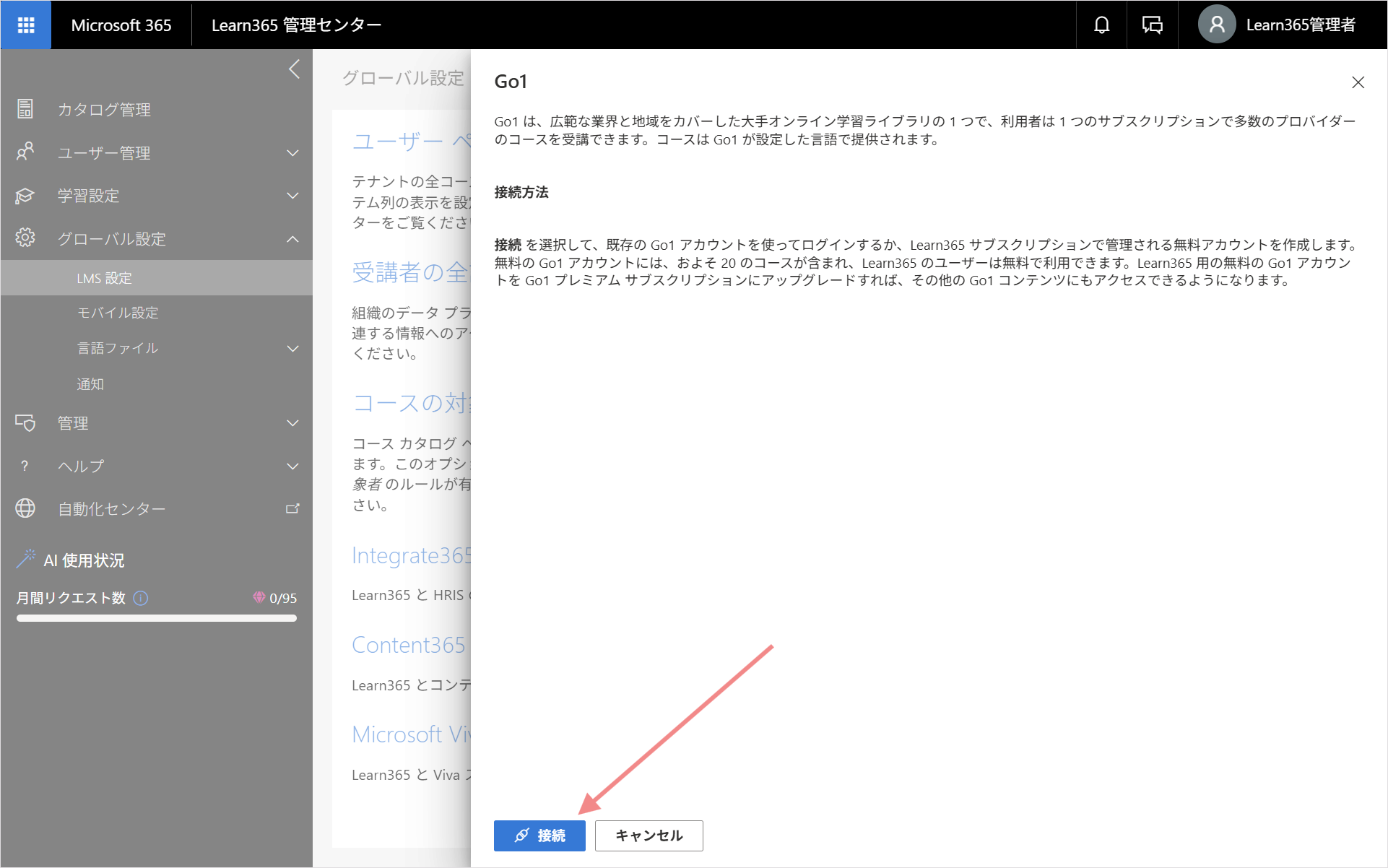Expand the 学習設定 chevron
Image resolution: width=1388 pixels, height=868 pixels.
coord(292,196)
